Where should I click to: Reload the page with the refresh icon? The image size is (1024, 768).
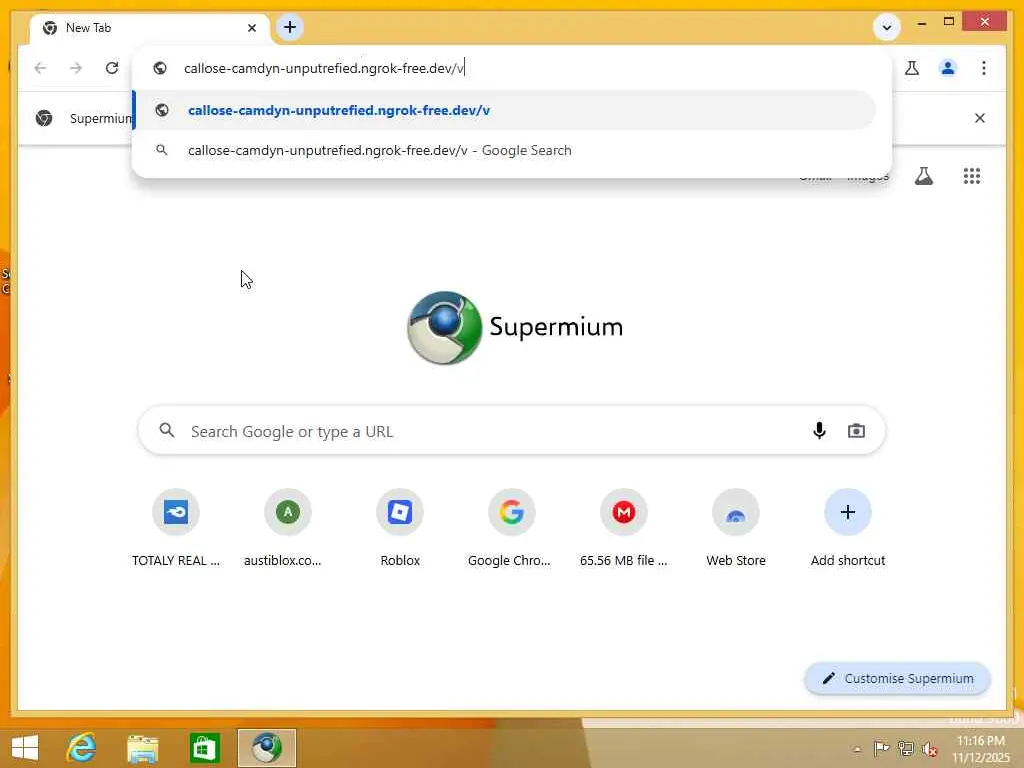pyautogui.click(x=112, y=68)
